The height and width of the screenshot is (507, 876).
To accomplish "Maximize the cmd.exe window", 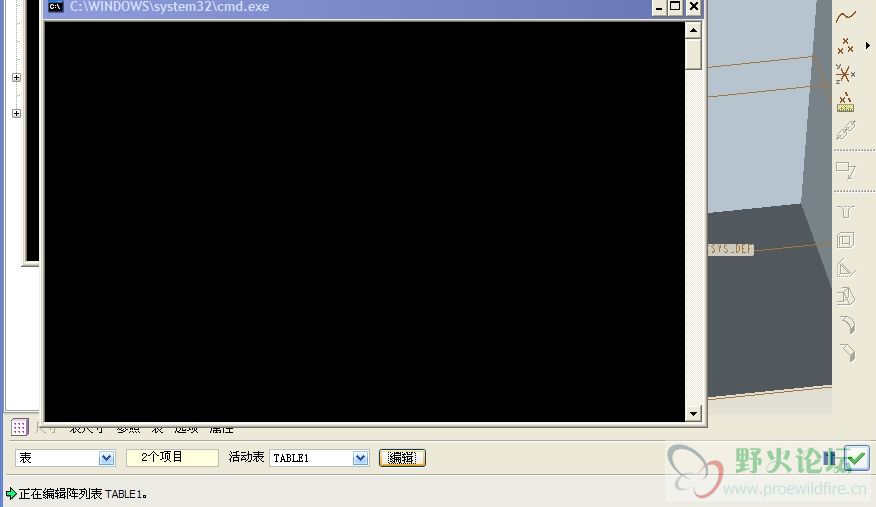I will [x=675, y=7].
